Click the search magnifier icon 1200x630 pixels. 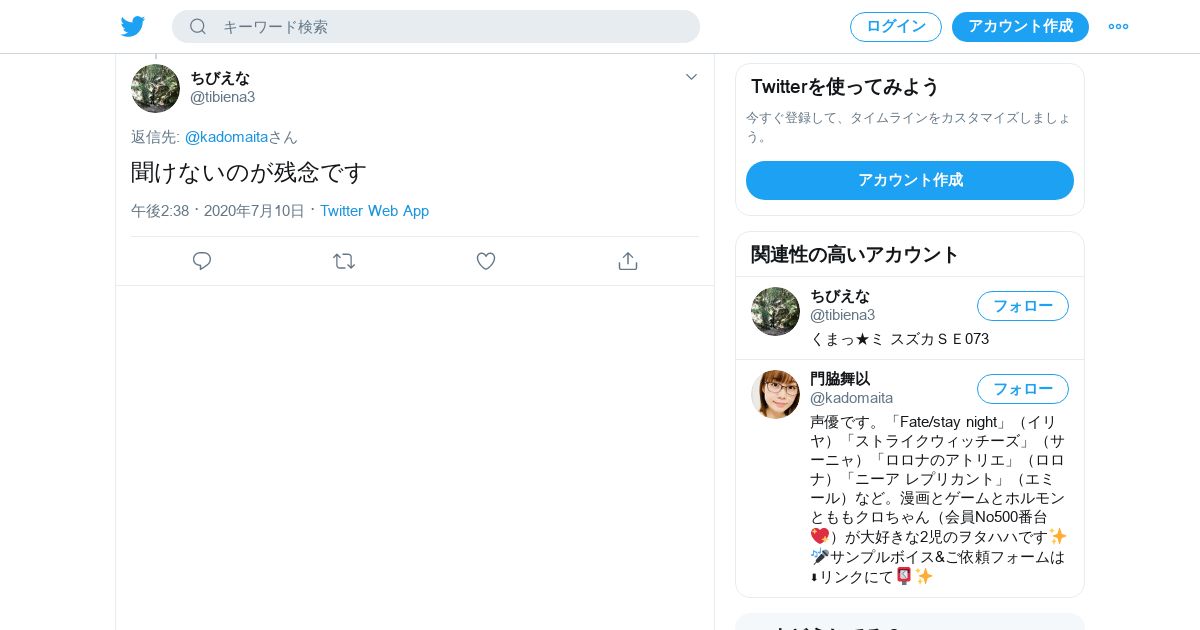point(198,26)
